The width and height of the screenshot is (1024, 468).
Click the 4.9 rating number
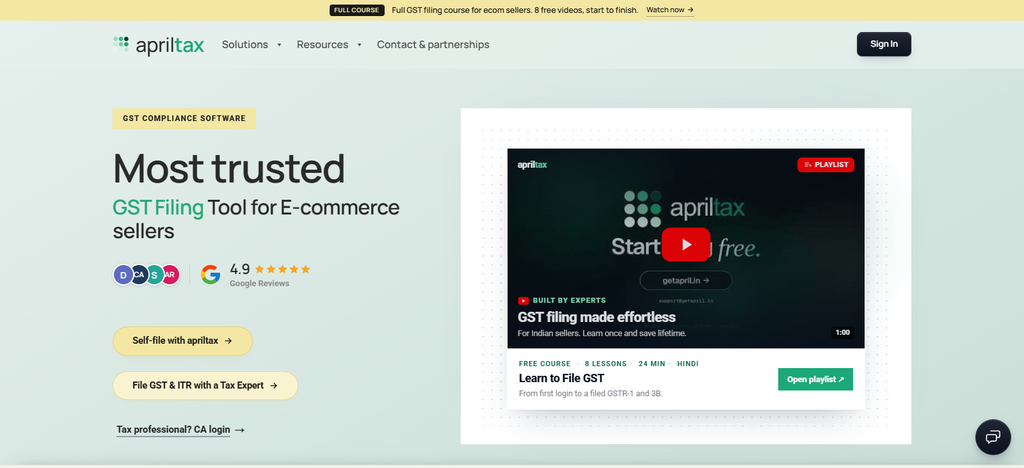[x=240, y=269]
